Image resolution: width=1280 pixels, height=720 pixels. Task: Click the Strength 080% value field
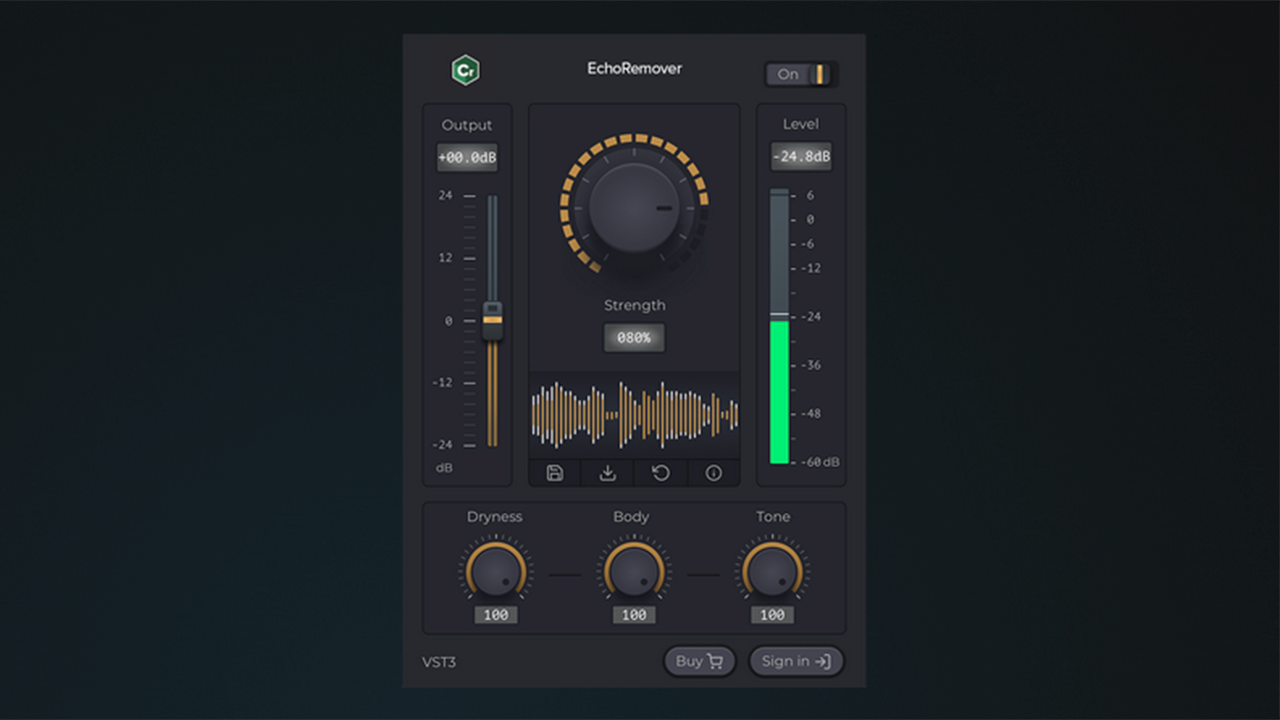tap(634, 338)
